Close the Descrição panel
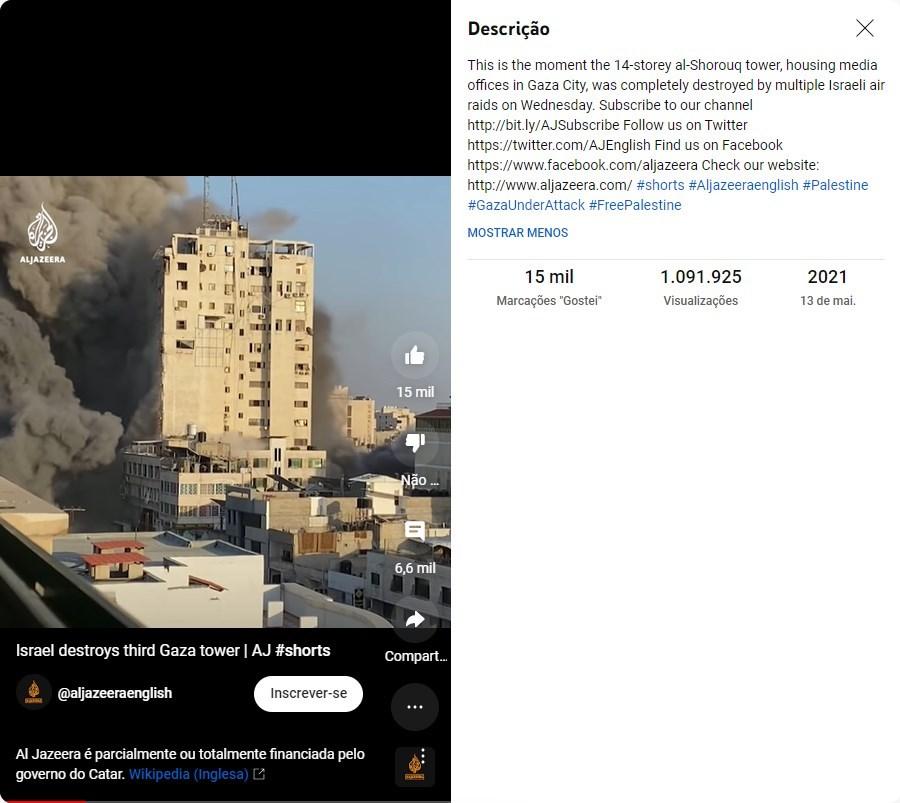The image size is (900, 803). (864, 28)
